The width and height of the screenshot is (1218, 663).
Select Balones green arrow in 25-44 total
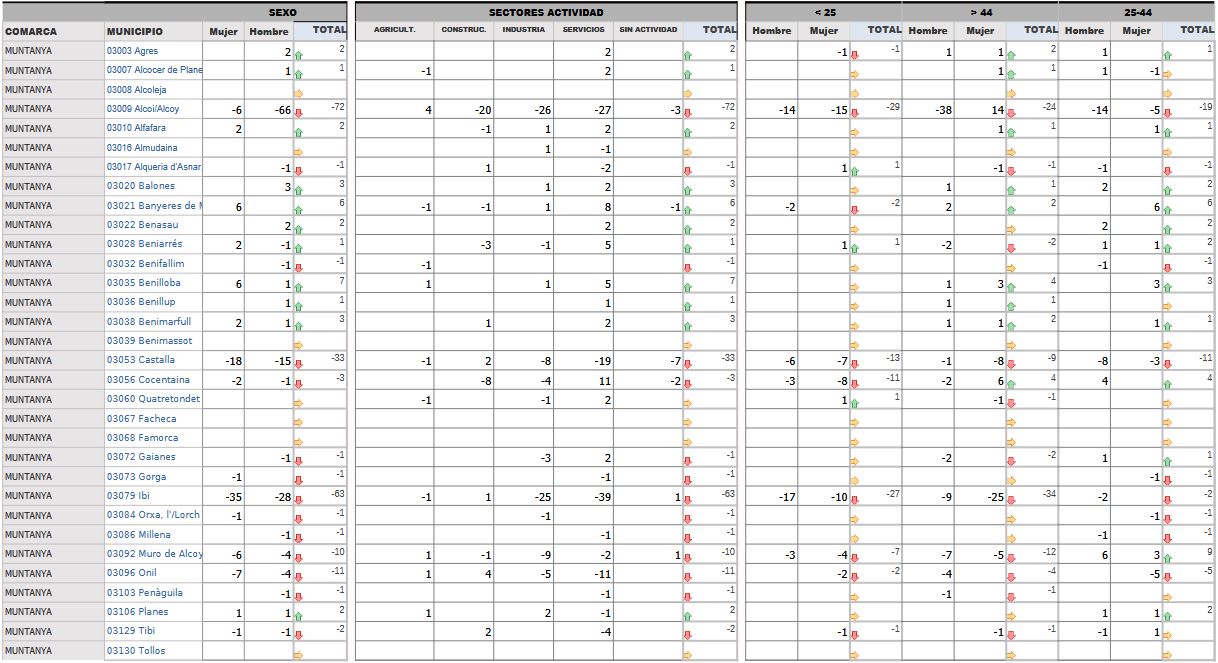pos(1167,190)
